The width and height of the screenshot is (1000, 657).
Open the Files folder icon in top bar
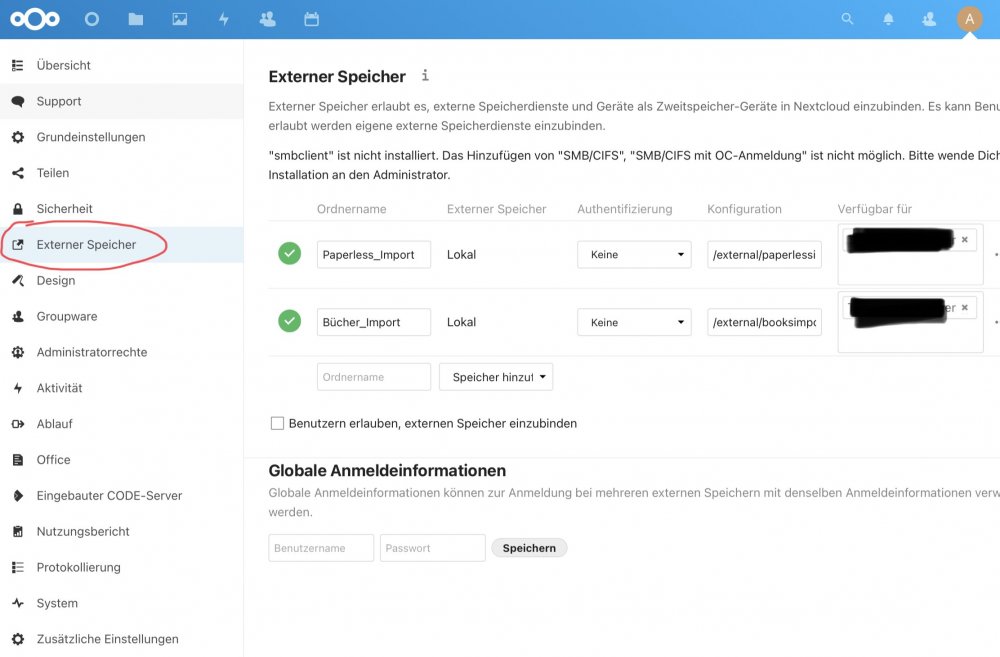click(x=135, y=19)
